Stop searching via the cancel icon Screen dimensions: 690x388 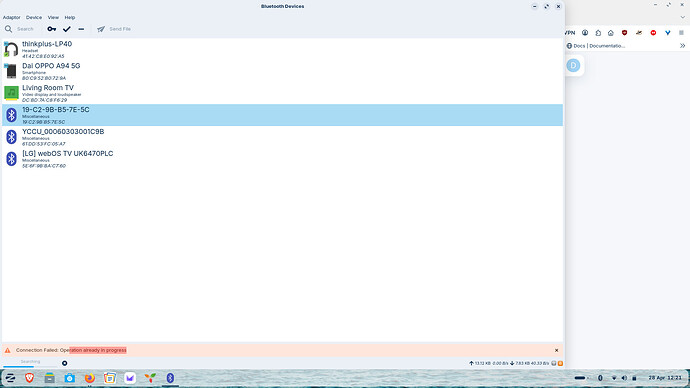point(65,363)
